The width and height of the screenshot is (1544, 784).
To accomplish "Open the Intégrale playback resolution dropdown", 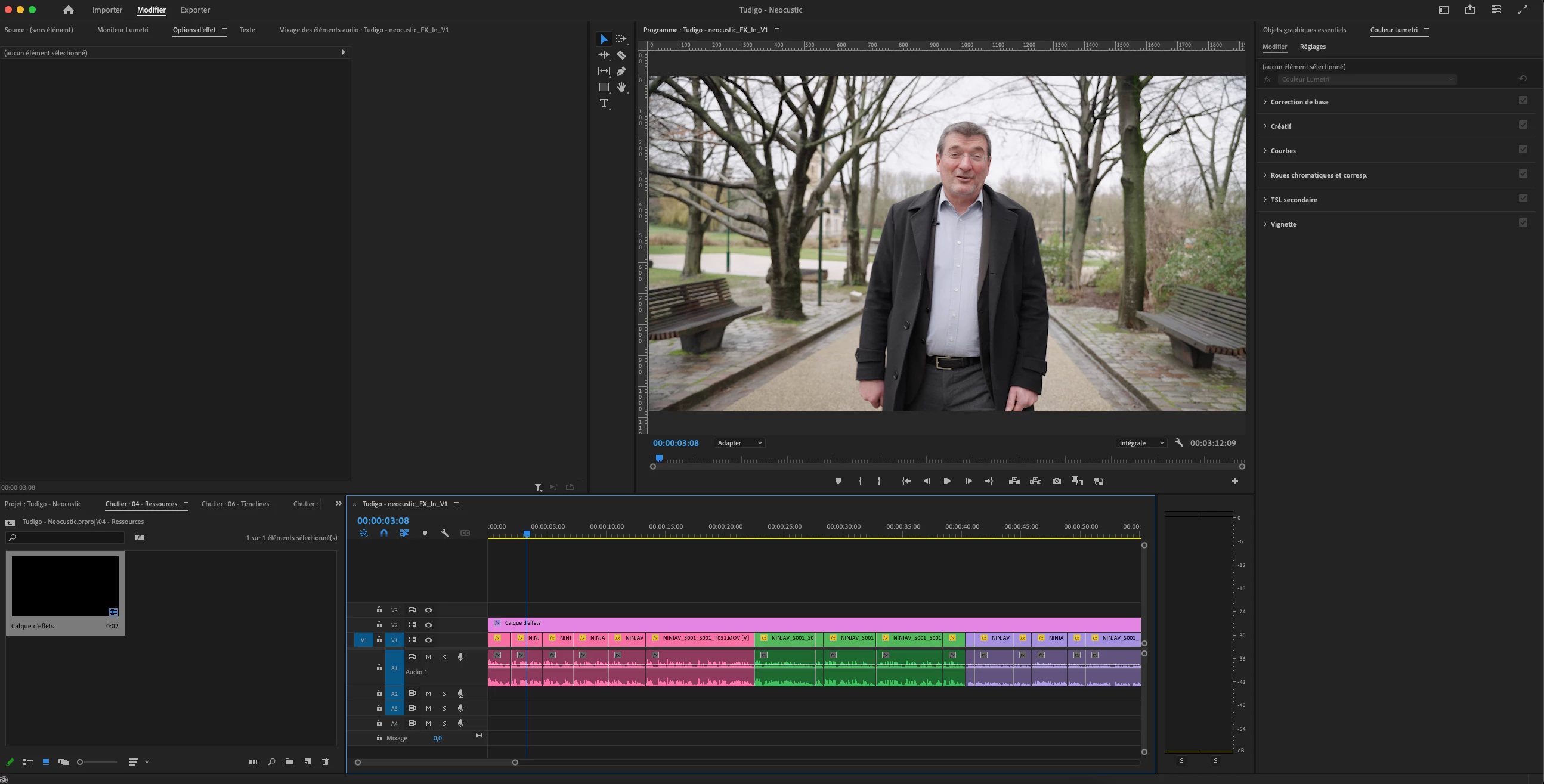I will pyautogui.click(x=1141, y=443).
